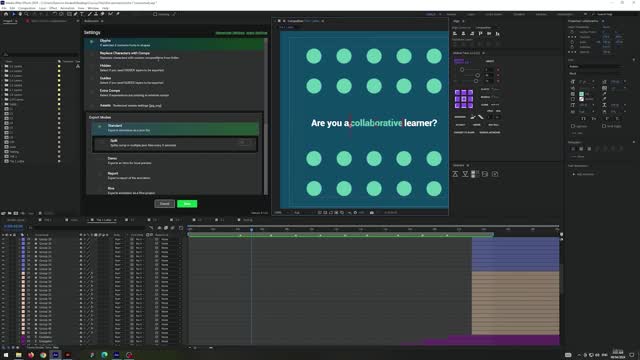Open the Composition menu
Viewport: 640px width, 360px height.
[27, 8]
